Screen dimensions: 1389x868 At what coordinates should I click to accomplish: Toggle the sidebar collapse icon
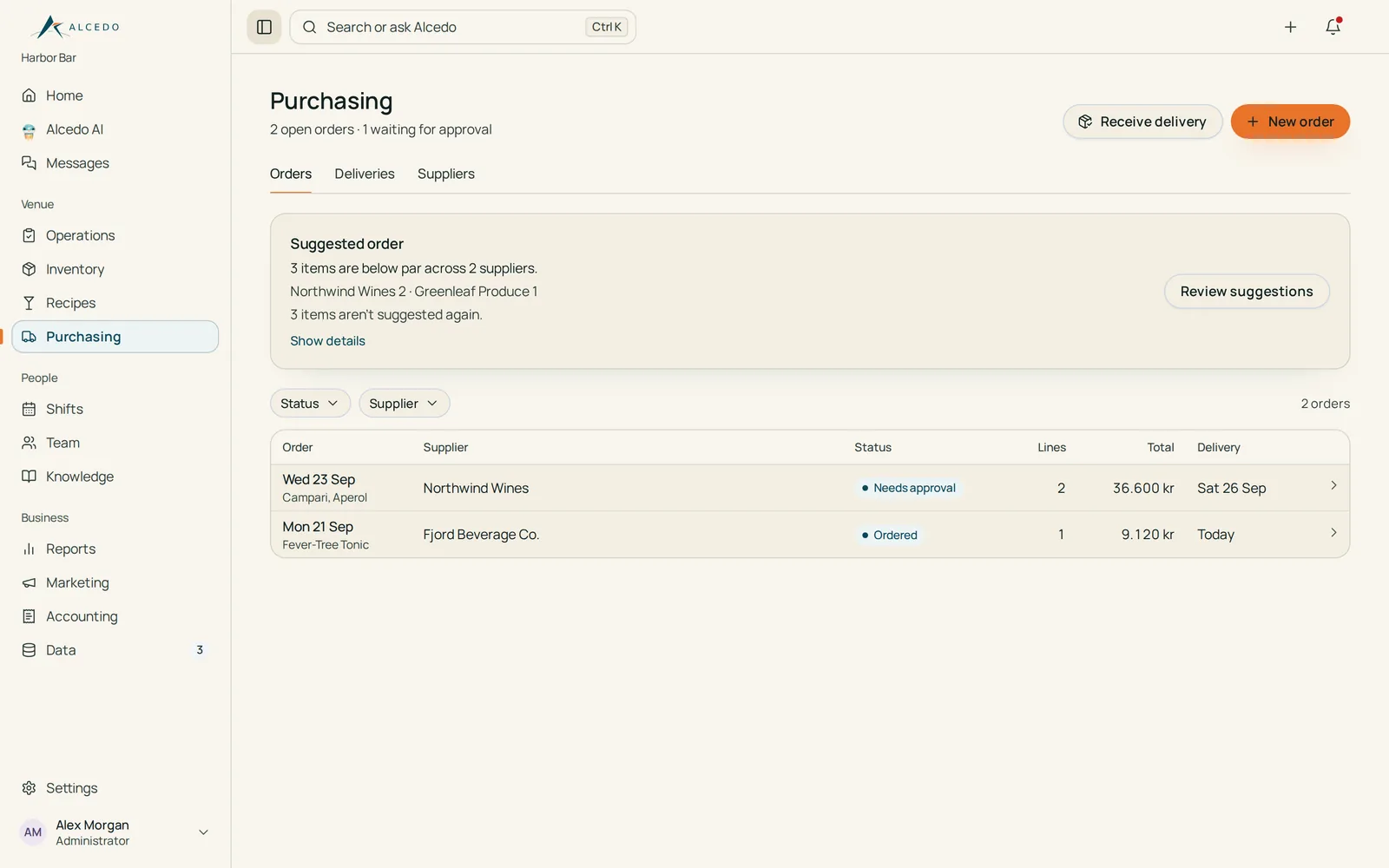pos(265,27)
